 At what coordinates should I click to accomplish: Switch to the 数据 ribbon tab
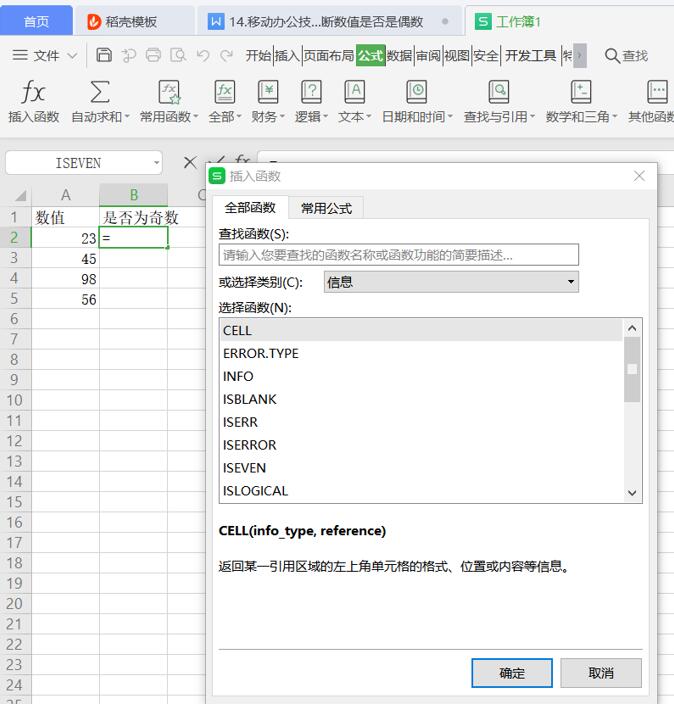pos(399,55)
